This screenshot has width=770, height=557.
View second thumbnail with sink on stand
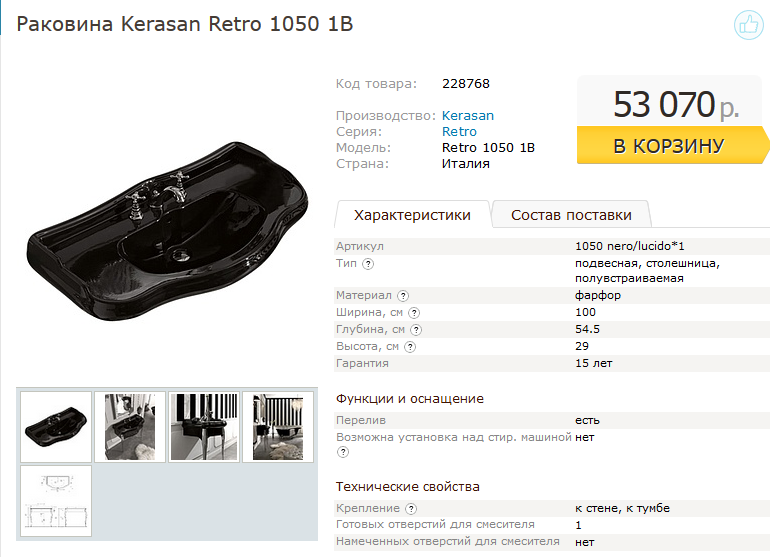[x=130, y=426]
